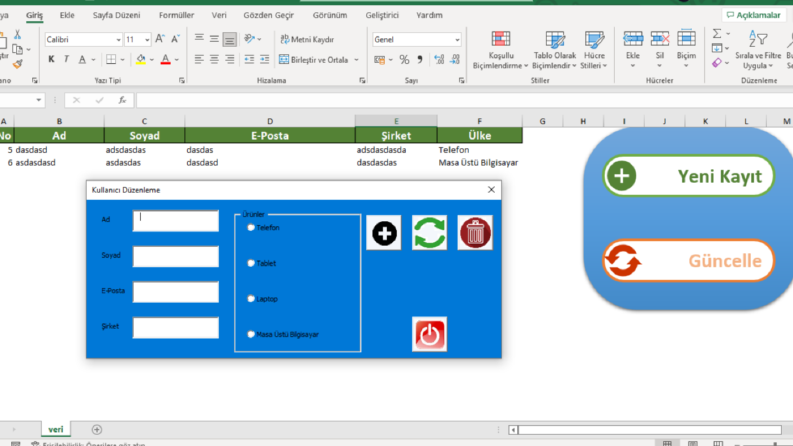
Task: Click the Şirket input field
Action: (176, 328)
